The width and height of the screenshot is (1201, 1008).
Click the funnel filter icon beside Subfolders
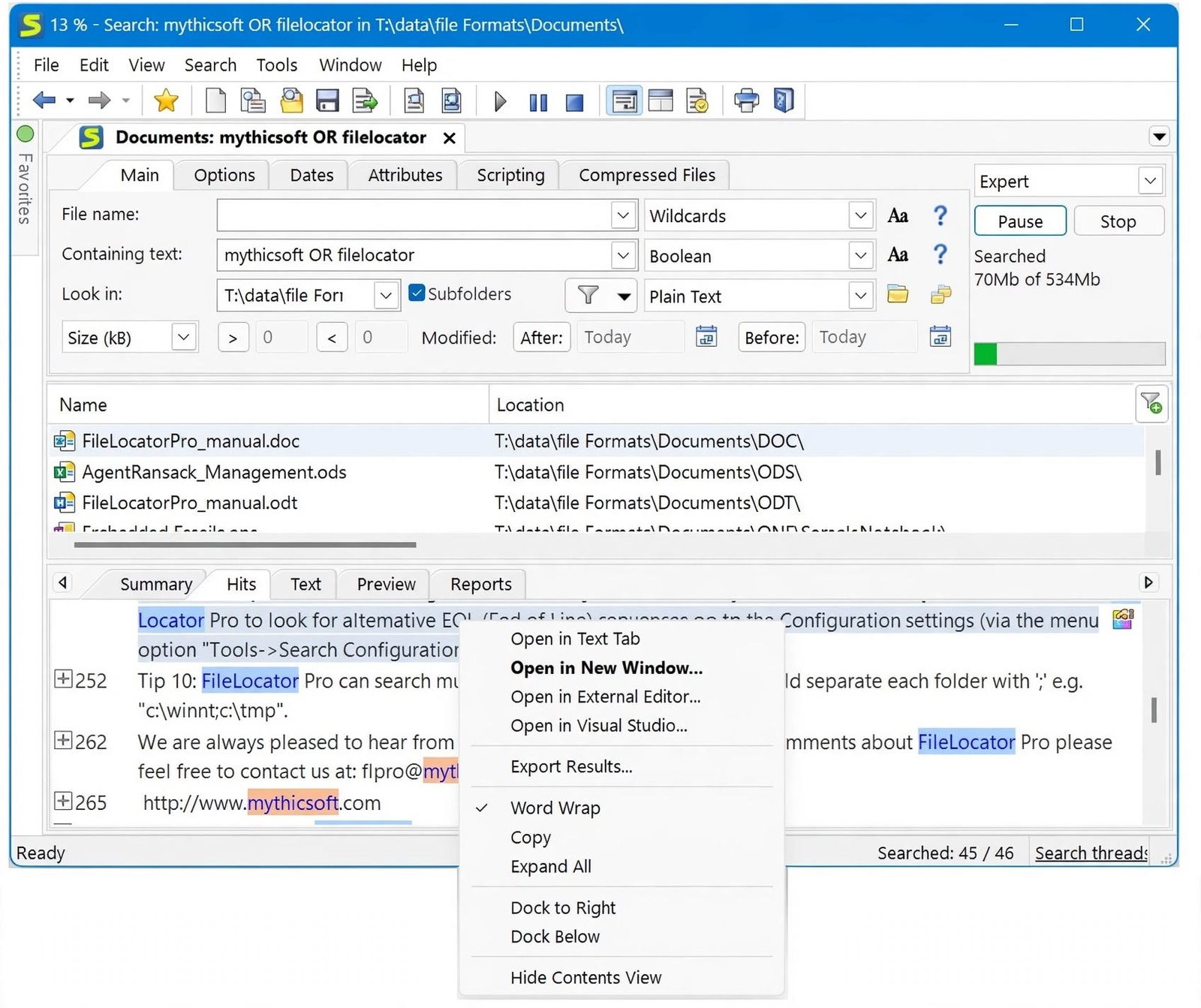(588, 295)
